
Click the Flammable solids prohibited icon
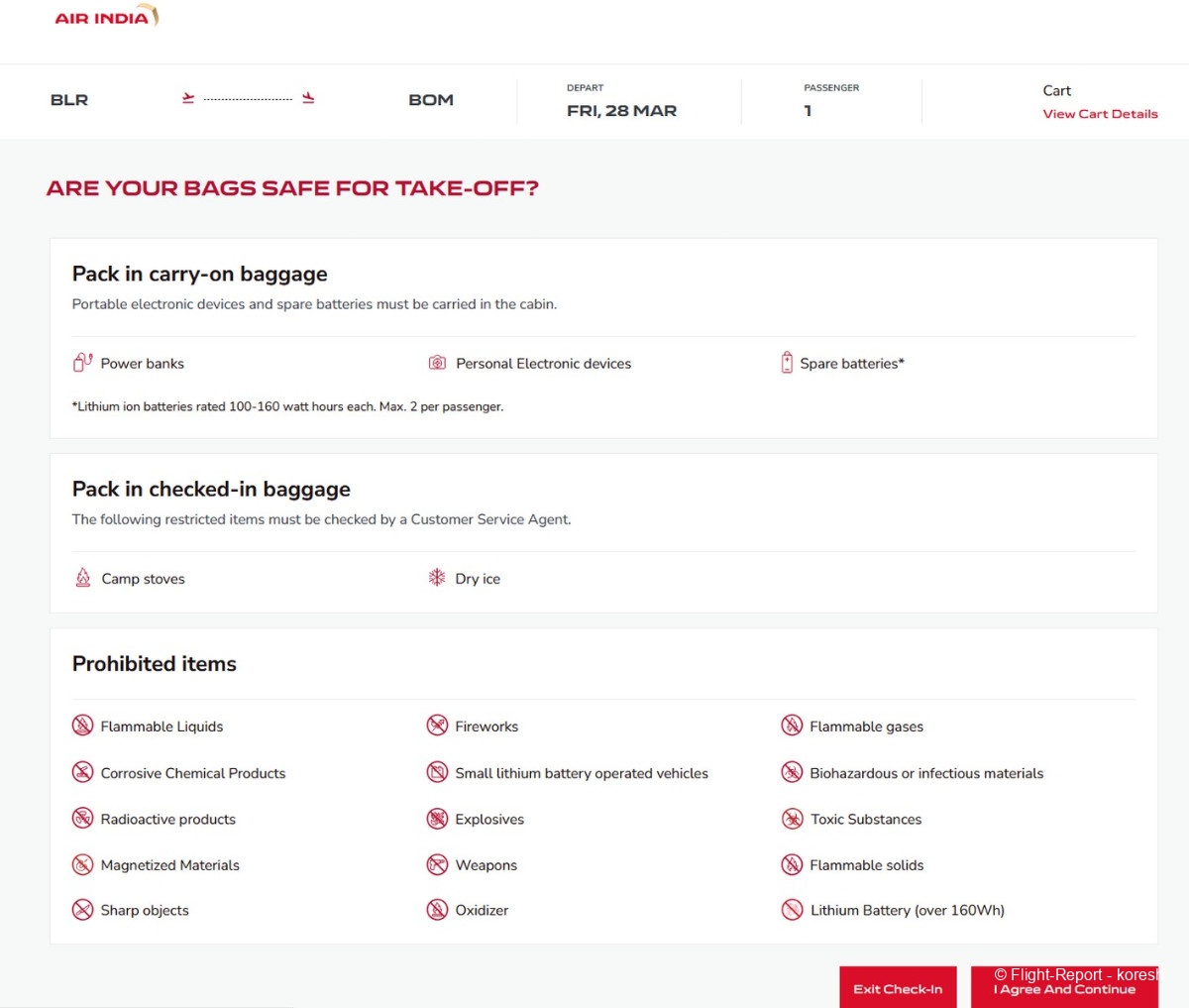click(792, 864)
